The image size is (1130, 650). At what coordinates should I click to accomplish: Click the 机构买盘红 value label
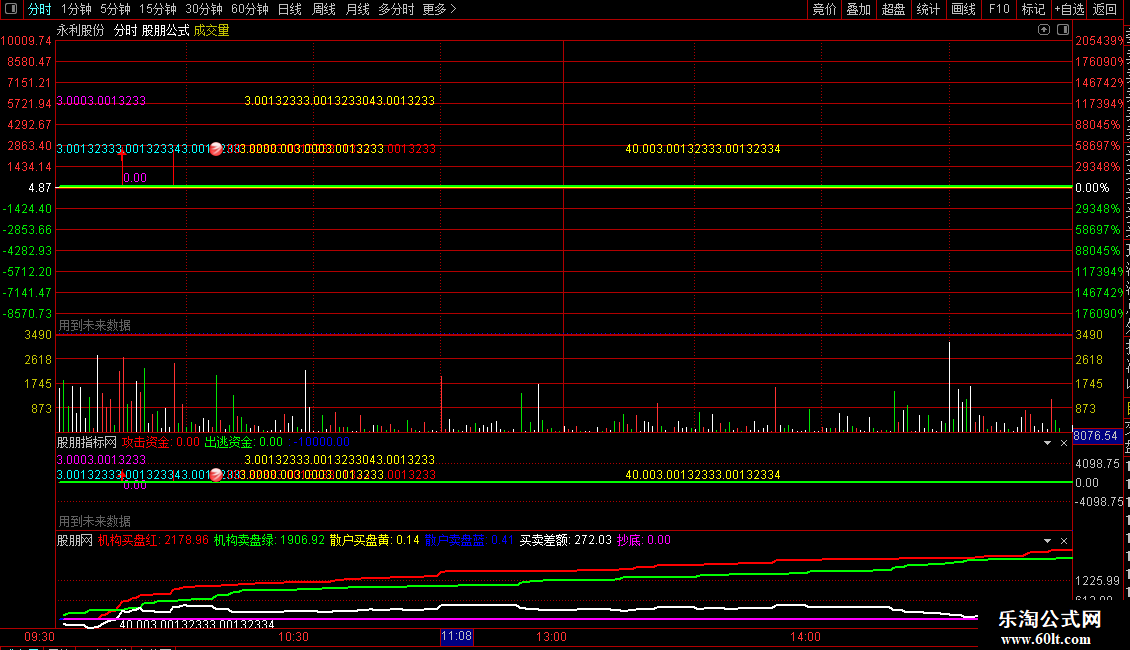tap(154, 540)
